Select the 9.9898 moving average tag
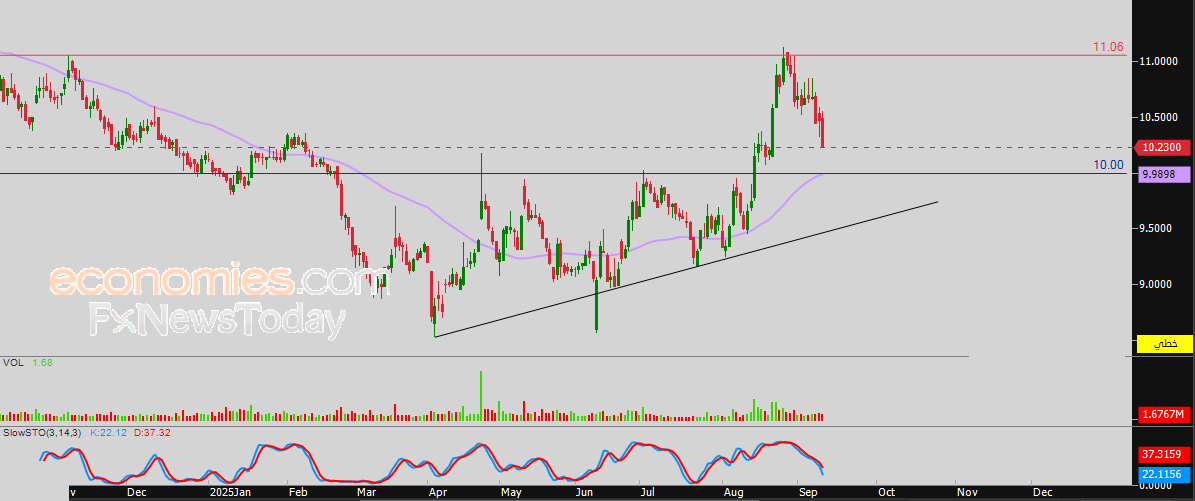This screenshot has width=1195, height=501. (1162, 175)
